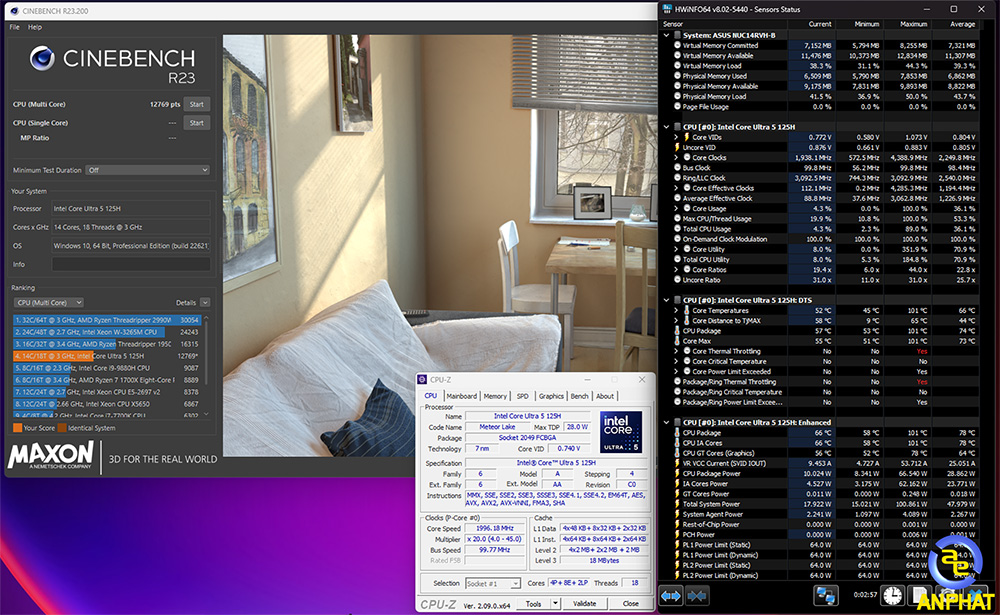
Task: Click the clock reset-timer icon in HWiNFO
Action: [x=892, y=596]
